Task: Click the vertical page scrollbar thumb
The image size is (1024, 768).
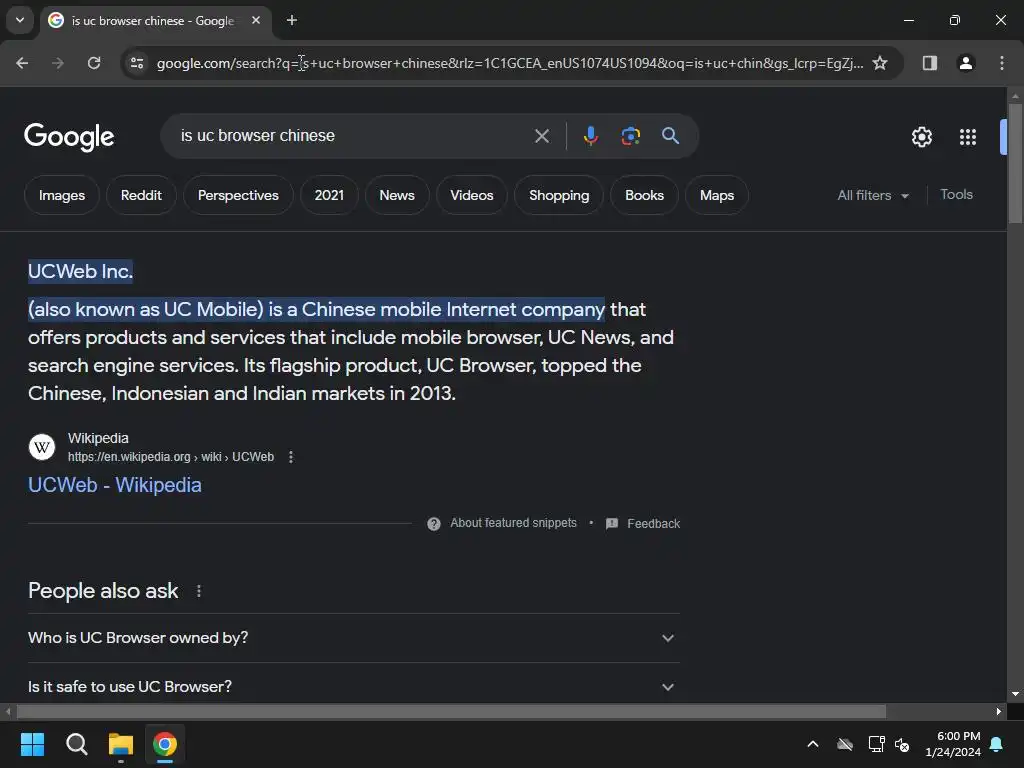Action: 1015,163
